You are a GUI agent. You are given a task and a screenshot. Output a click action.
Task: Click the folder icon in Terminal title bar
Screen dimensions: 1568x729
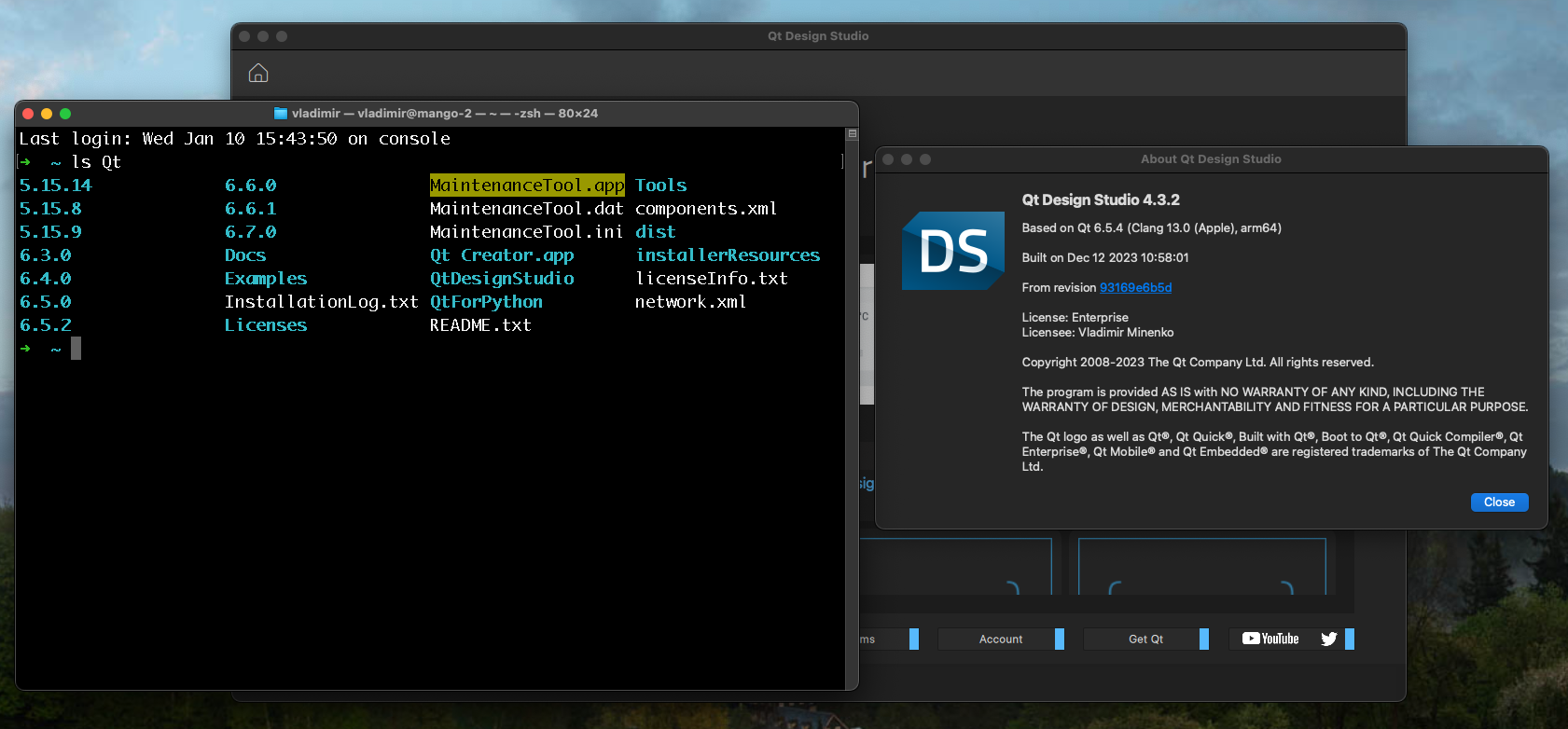281,114
